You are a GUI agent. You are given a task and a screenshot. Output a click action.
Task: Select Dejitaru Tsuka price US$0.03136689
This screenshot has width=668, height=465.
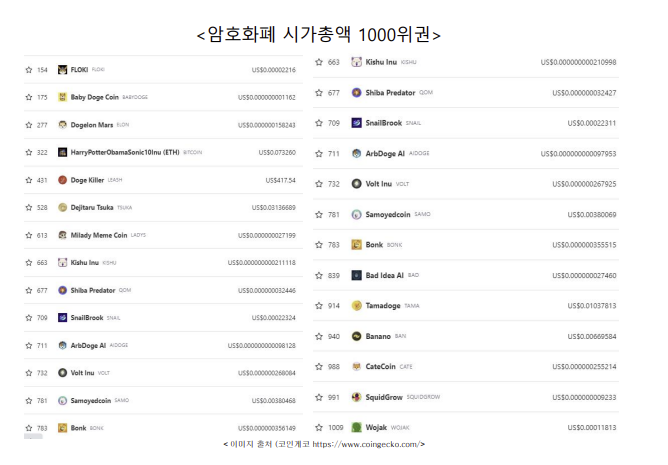274,208
